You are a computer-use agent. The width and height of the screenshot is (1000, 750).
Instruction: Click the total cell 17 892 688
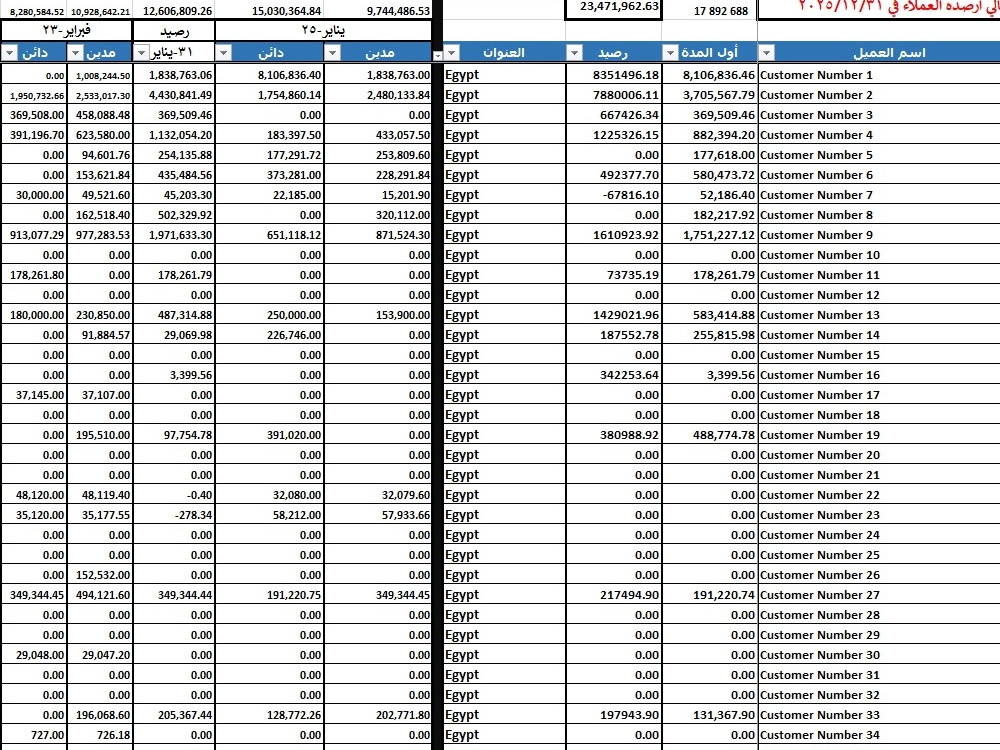click(710, 10)
